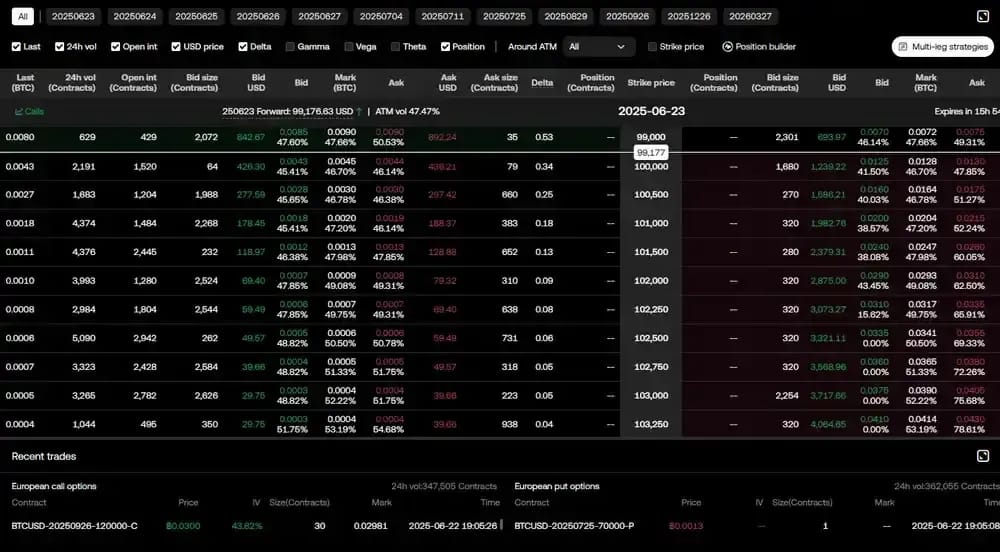Click the 2025-06-23 expiry date header
The width and height of the screenshot is (1000, 552).
pos(651,112)
